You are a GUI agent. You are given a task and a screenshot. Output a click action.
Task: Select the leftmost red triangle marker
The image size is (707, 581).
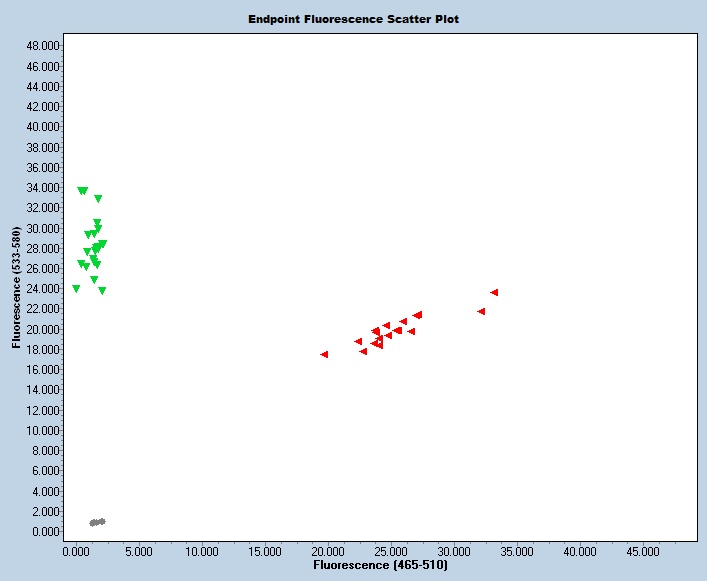(x=324, y=354)
